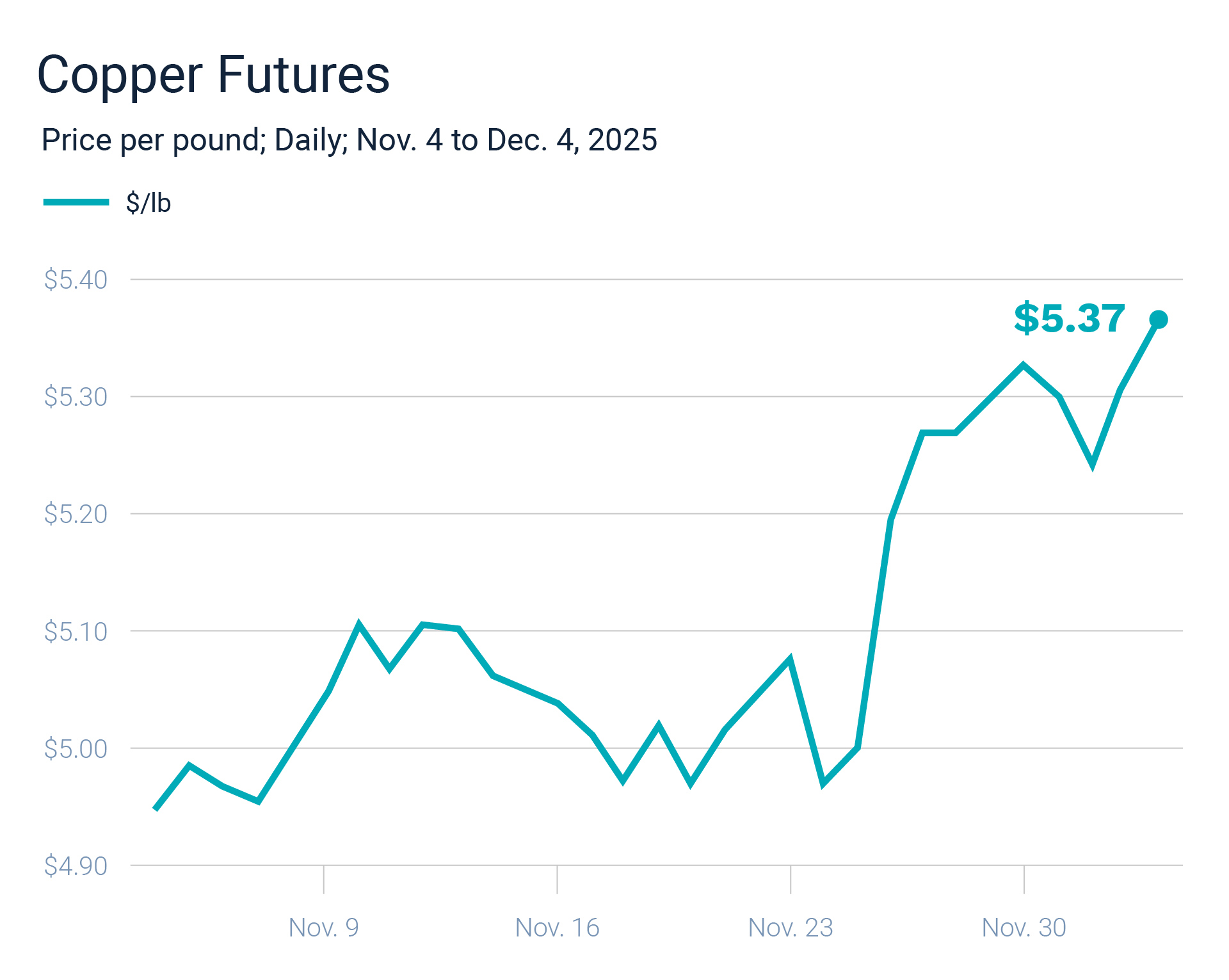Click the $5.37 value label
Image resolution: width=1229 pixels, height=980 pixels.
tap(1069, 318)
